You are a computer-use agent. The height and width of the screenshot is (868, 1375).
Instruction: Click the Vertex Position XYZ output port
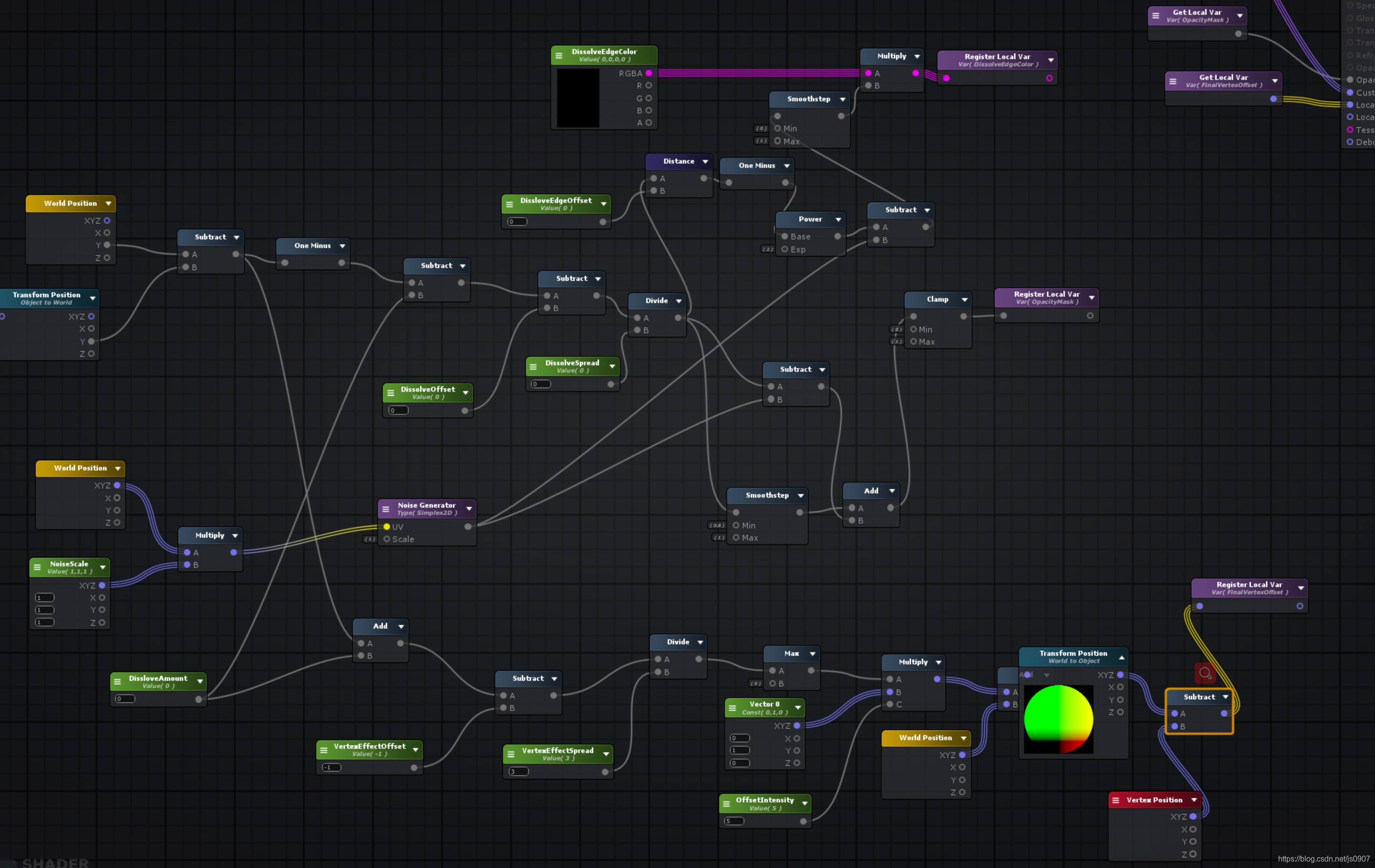(x=1193, y=816)
